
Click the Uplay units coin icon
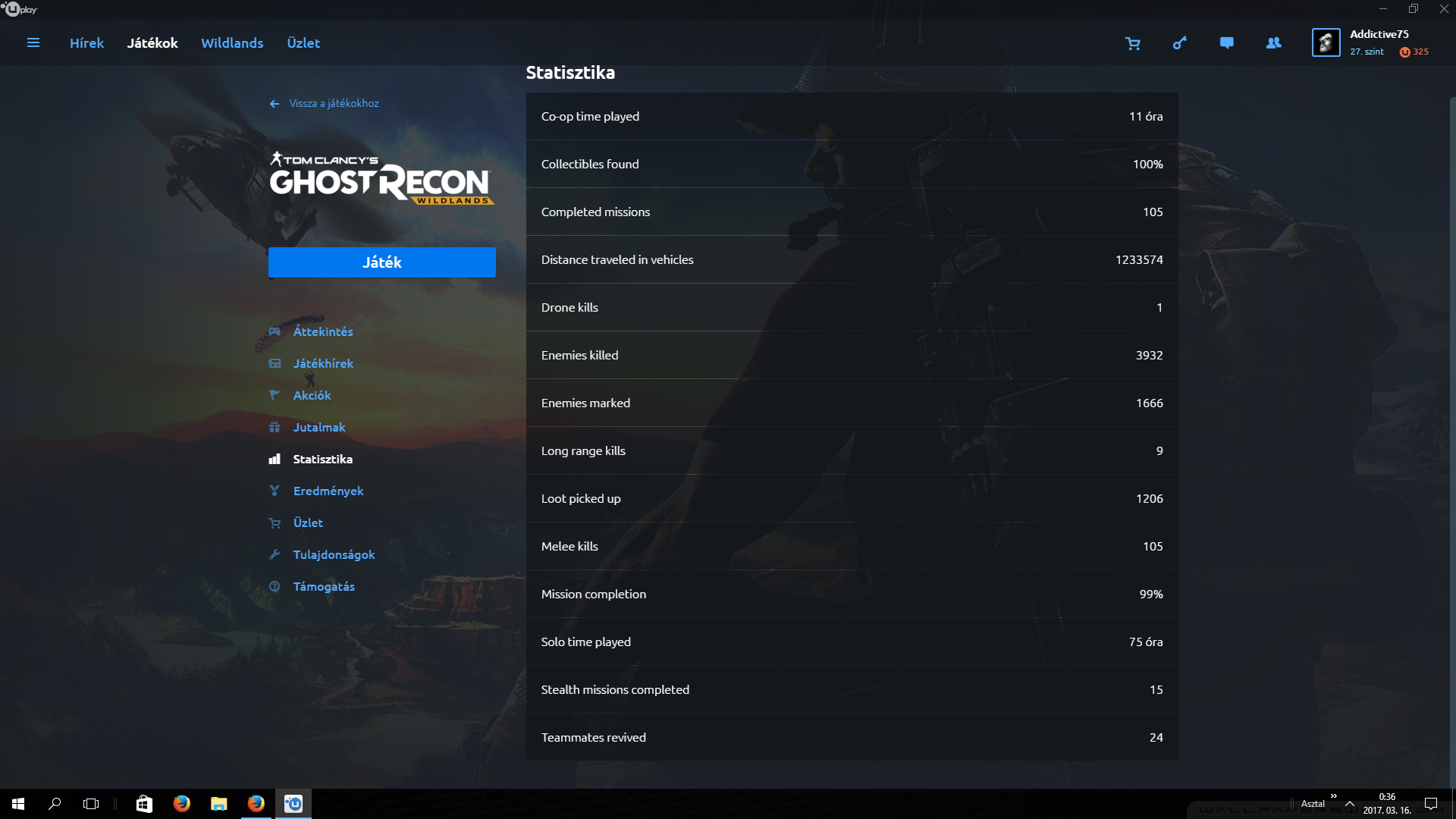click(x=1405, y=52)
